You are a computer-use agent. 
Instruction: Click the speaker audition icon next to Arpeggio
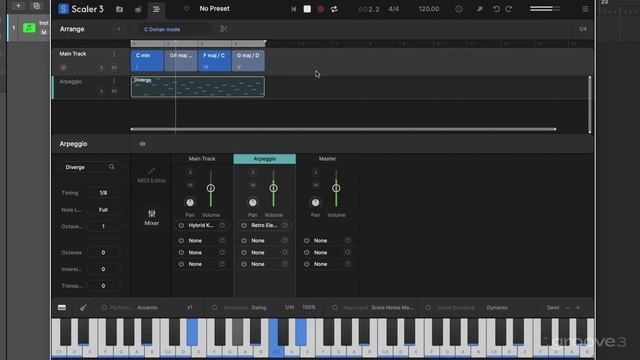pyautogui.click(x=142, y=144)
